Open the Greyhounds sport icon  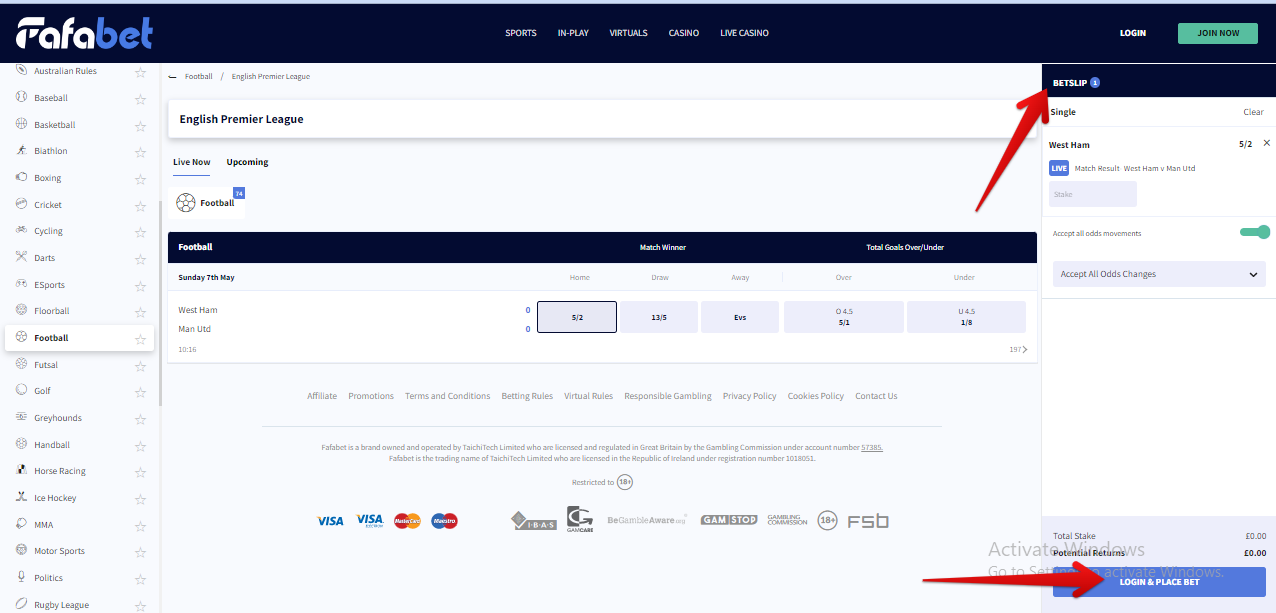click(22, 417)
